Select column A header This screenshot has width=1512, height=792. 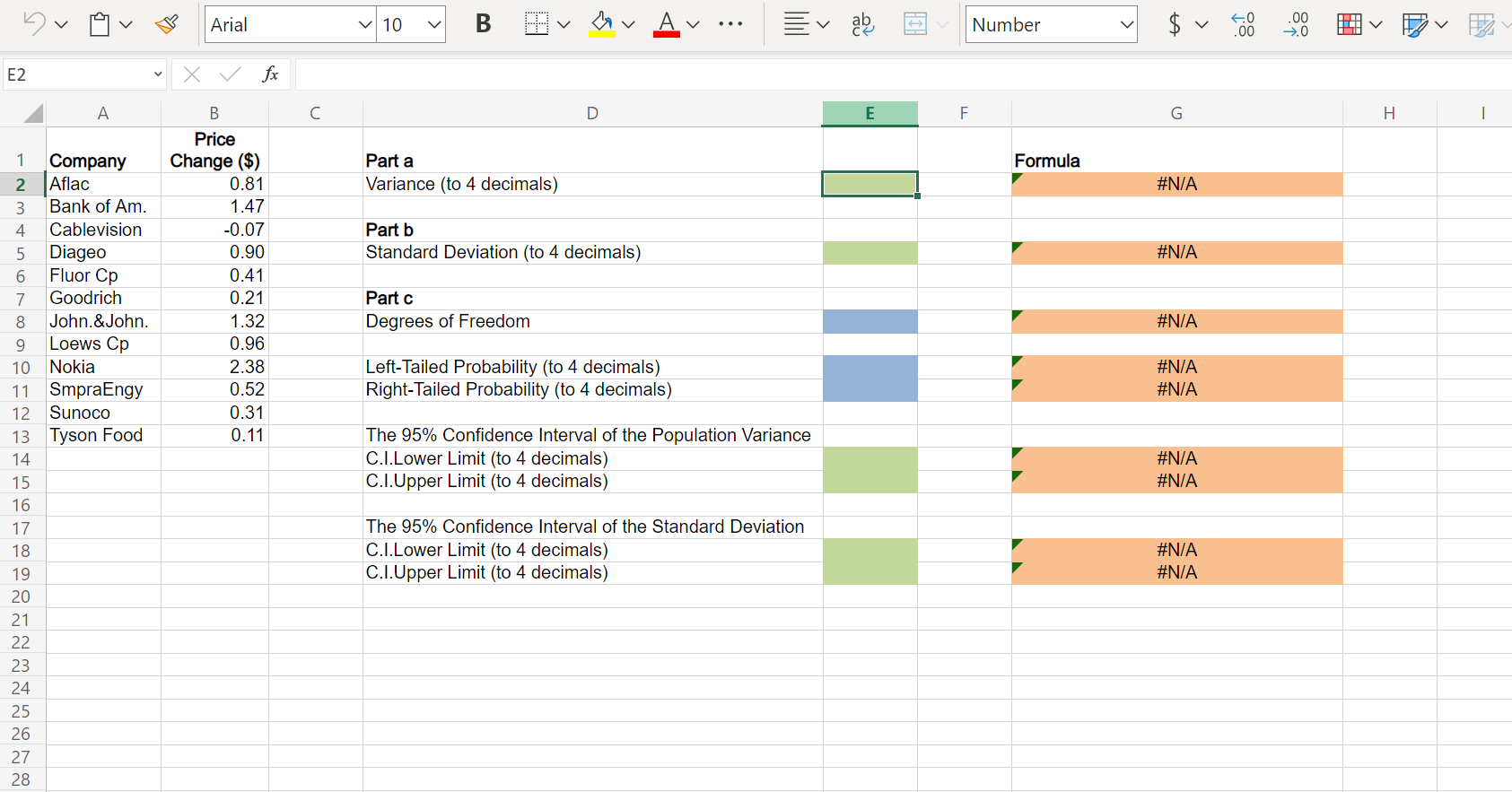coord(103,113)
